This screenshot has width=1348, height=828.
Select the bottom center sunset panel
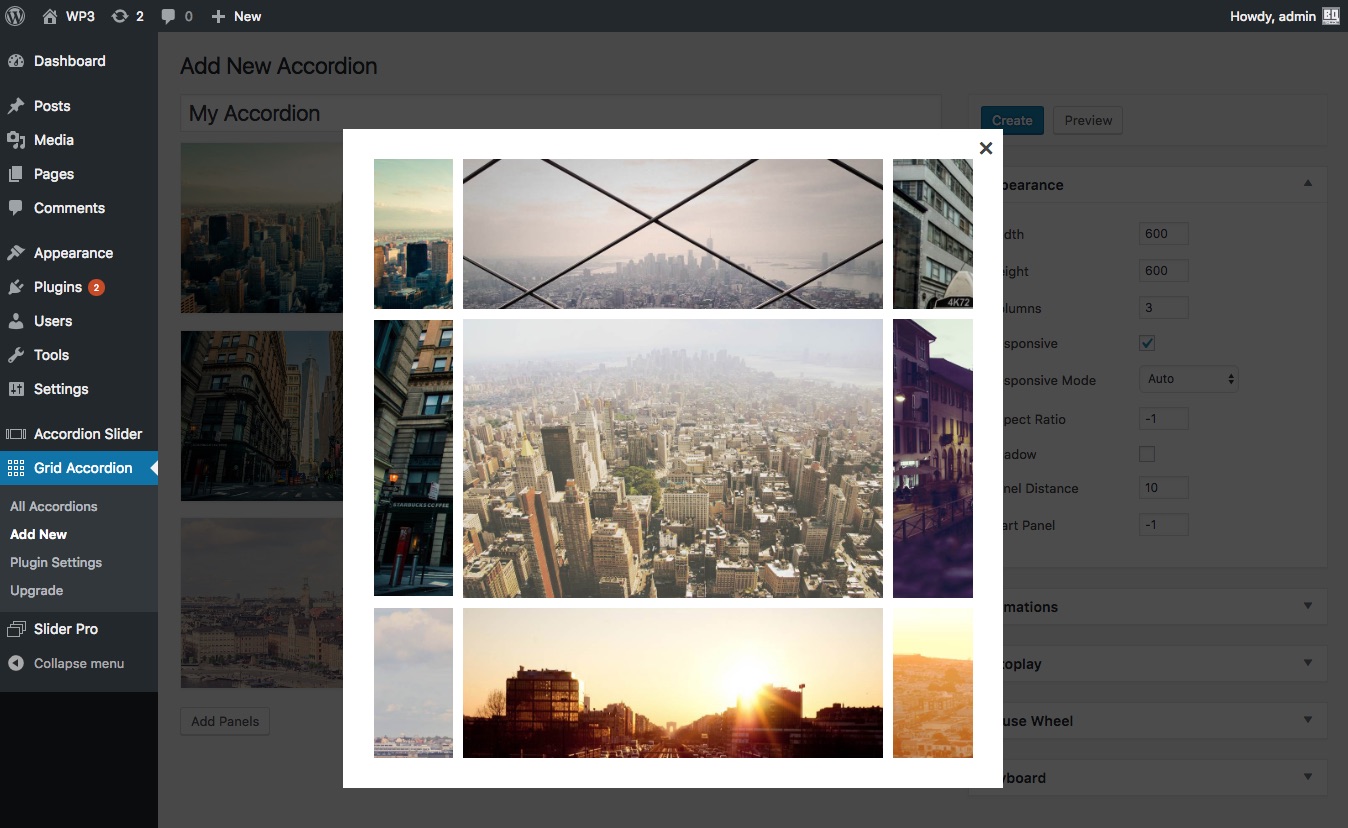(673, 683)
